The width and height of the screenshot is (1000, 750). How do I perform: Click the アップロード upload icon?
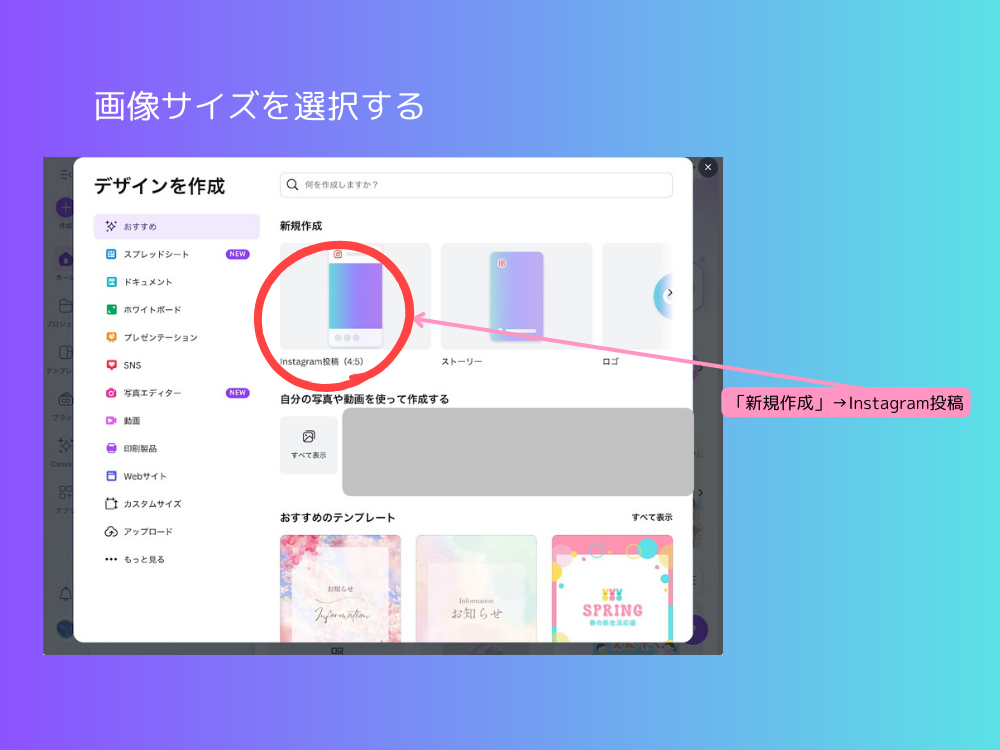coord(113,531)
